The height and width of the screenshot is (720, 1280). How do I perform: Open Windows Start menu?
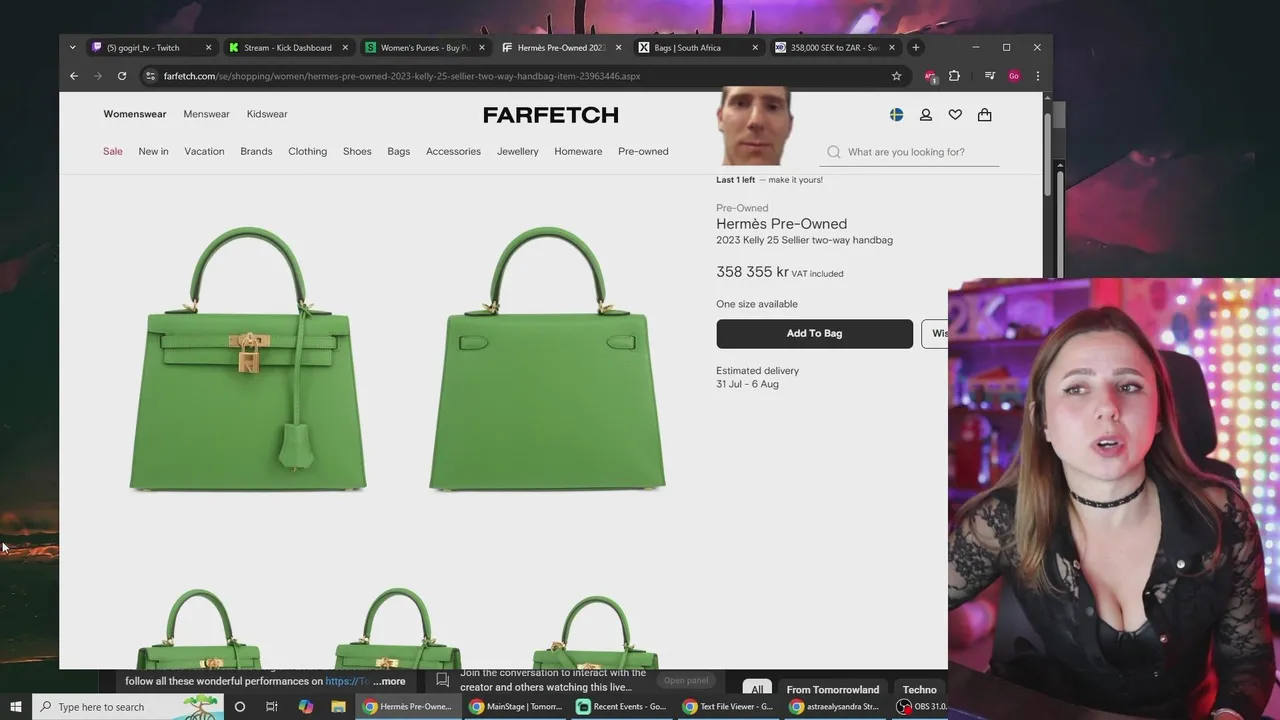[x=15, y=706]
